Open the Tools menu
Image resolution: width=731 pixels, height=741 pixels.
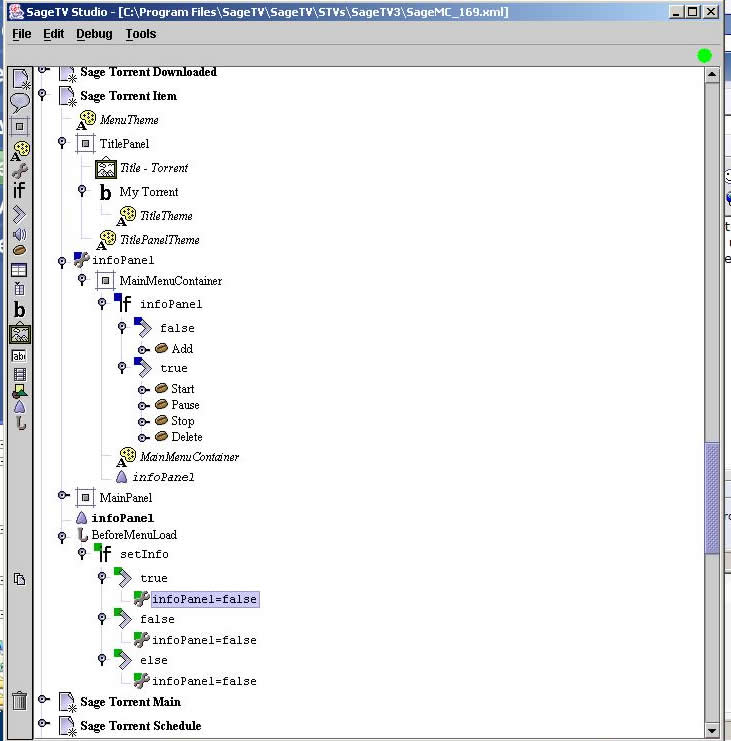click(140, 34)
